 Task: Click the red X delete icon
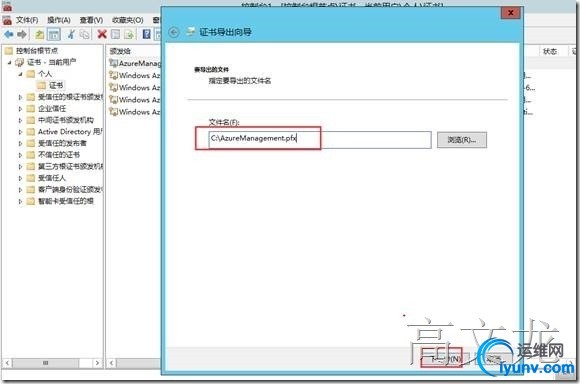[102, 34]
